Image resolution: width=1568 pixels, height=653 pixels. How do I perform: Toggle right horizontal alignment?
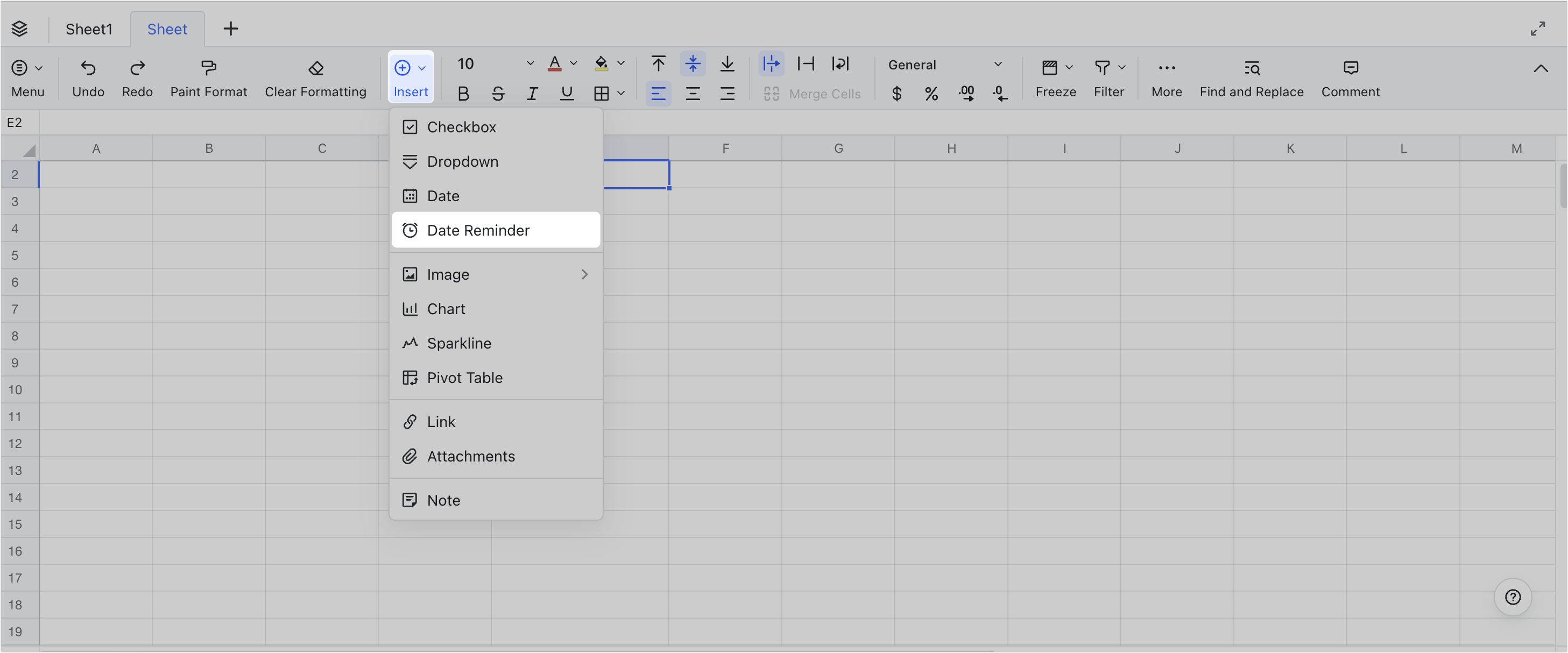pyautogui.click(x=727, y=94)
